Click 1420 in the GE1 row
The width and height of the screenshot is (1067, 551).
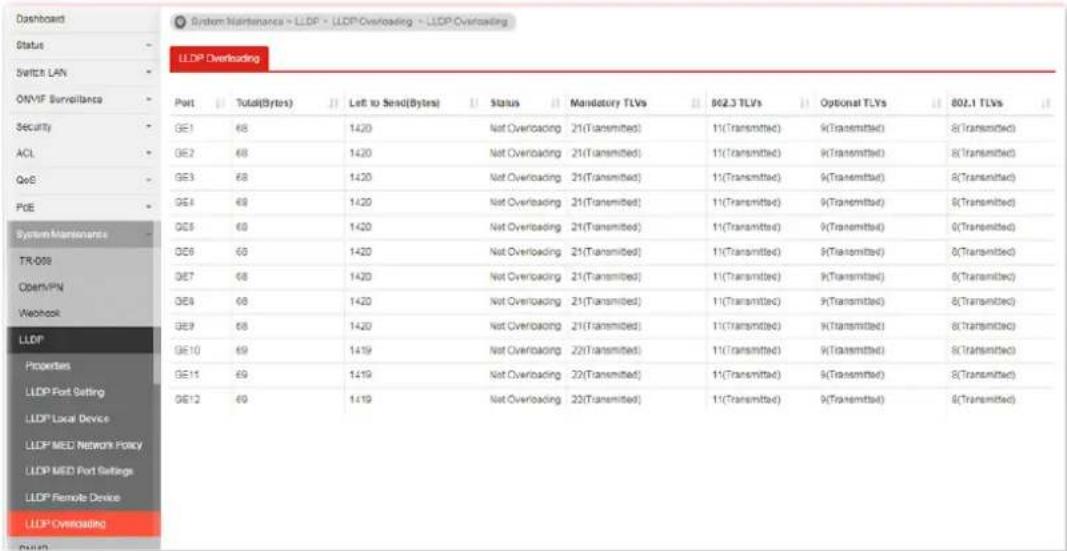point(360,129)
